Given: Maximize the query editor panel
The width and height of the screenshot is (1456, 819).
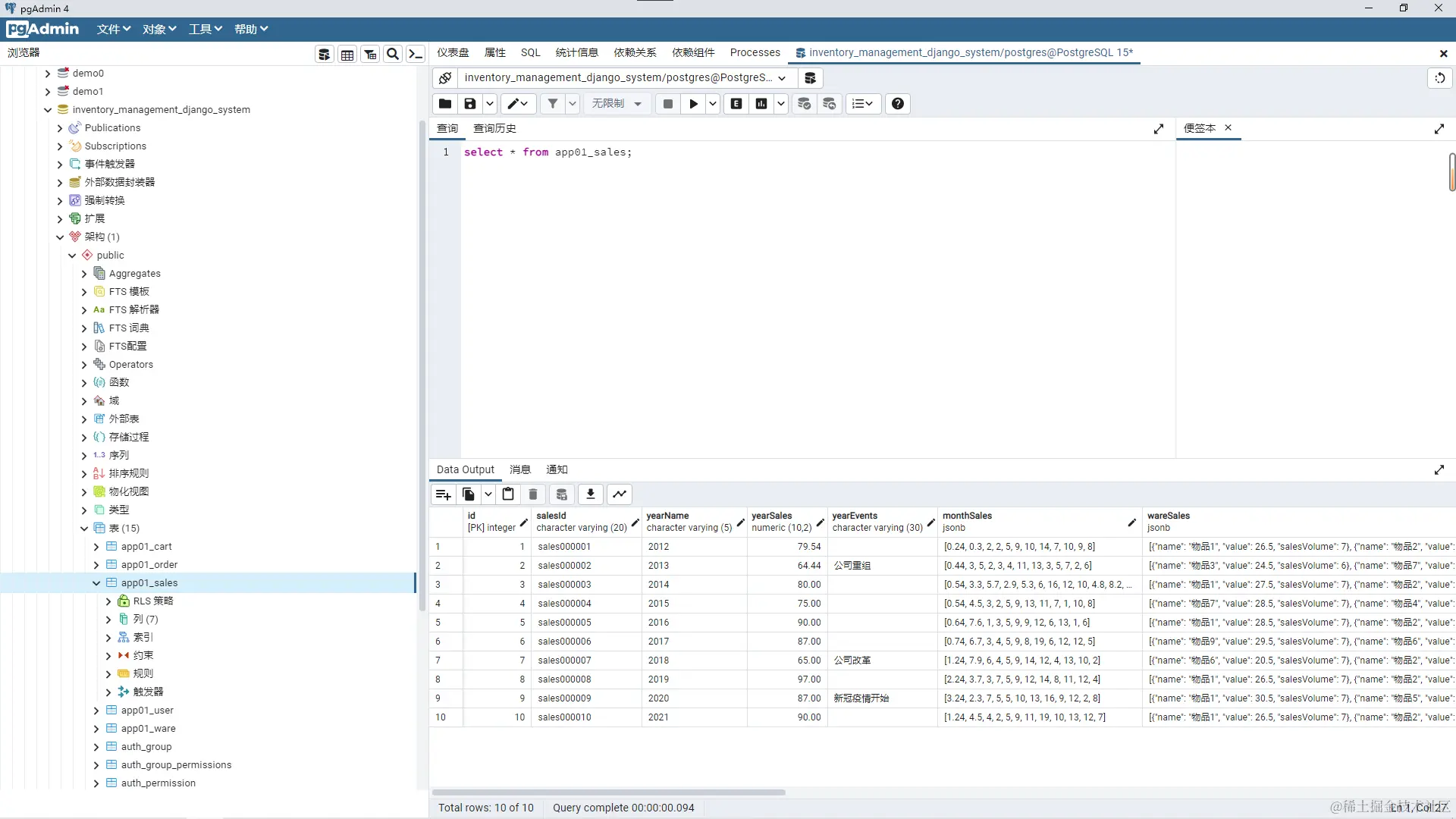Looking at the screenshot, I should (x=1159, y=130).
